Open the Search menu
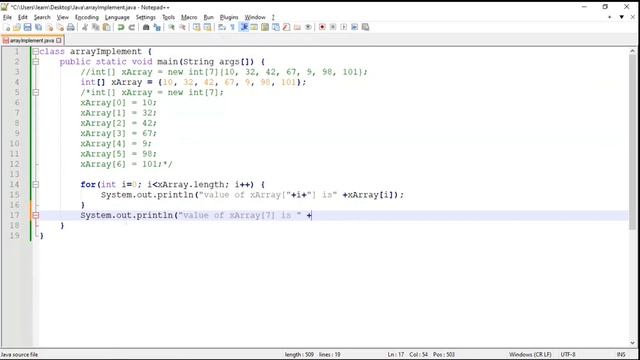This screenshot has height=360, width=640. point(42,17)
